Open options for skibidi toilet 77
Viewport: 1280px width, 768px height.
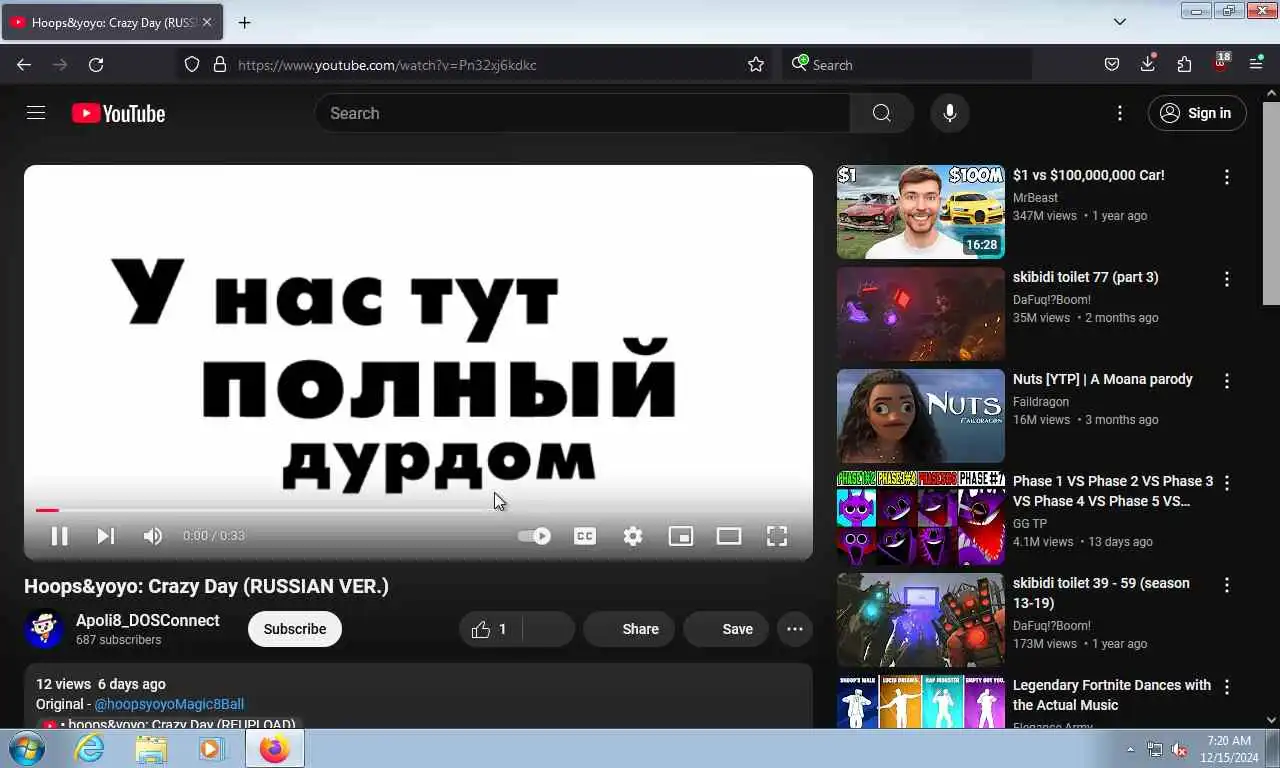pos(1227,279)
